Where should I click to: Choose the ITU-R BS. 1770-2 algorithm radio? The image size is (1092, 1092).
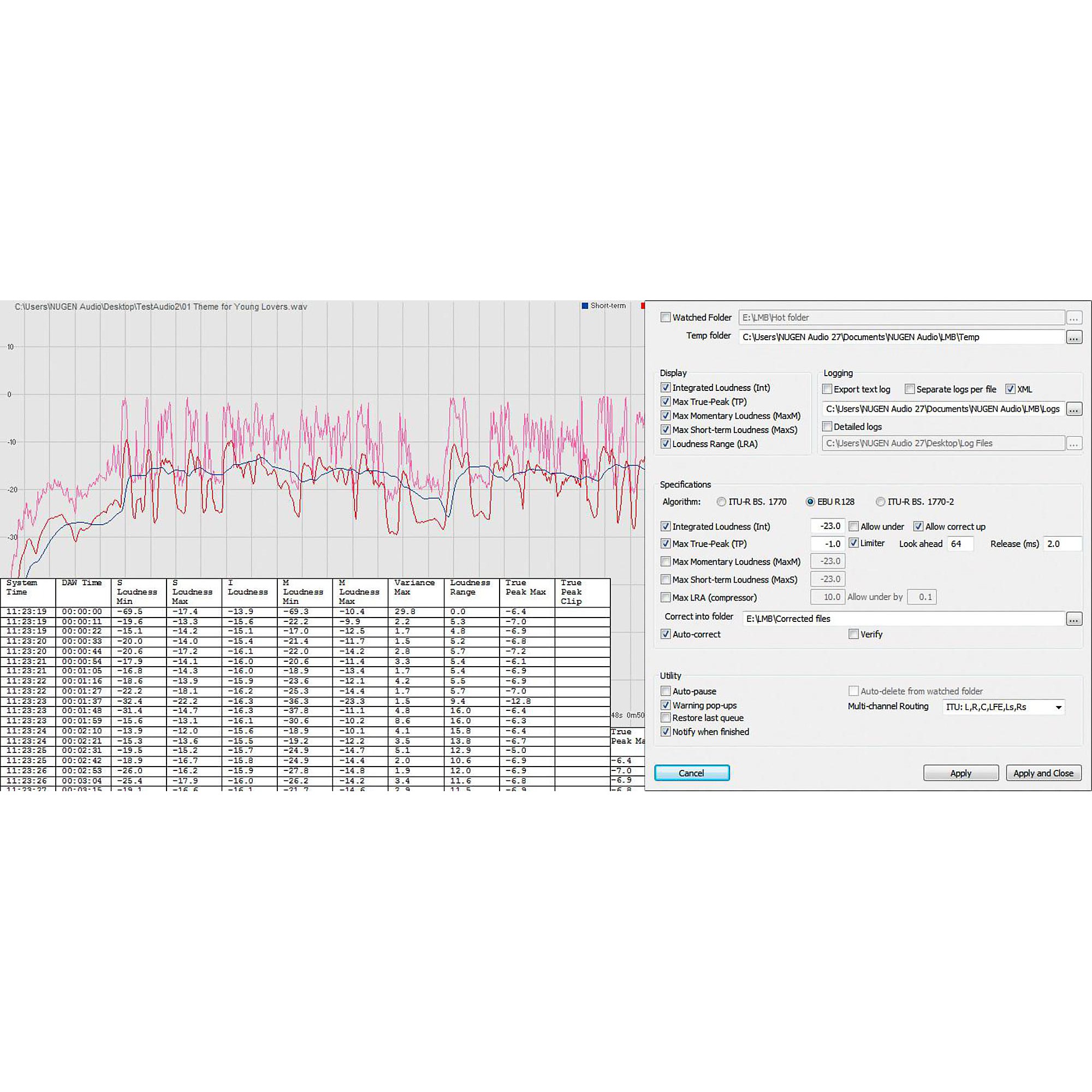click(x=880, y=502)
